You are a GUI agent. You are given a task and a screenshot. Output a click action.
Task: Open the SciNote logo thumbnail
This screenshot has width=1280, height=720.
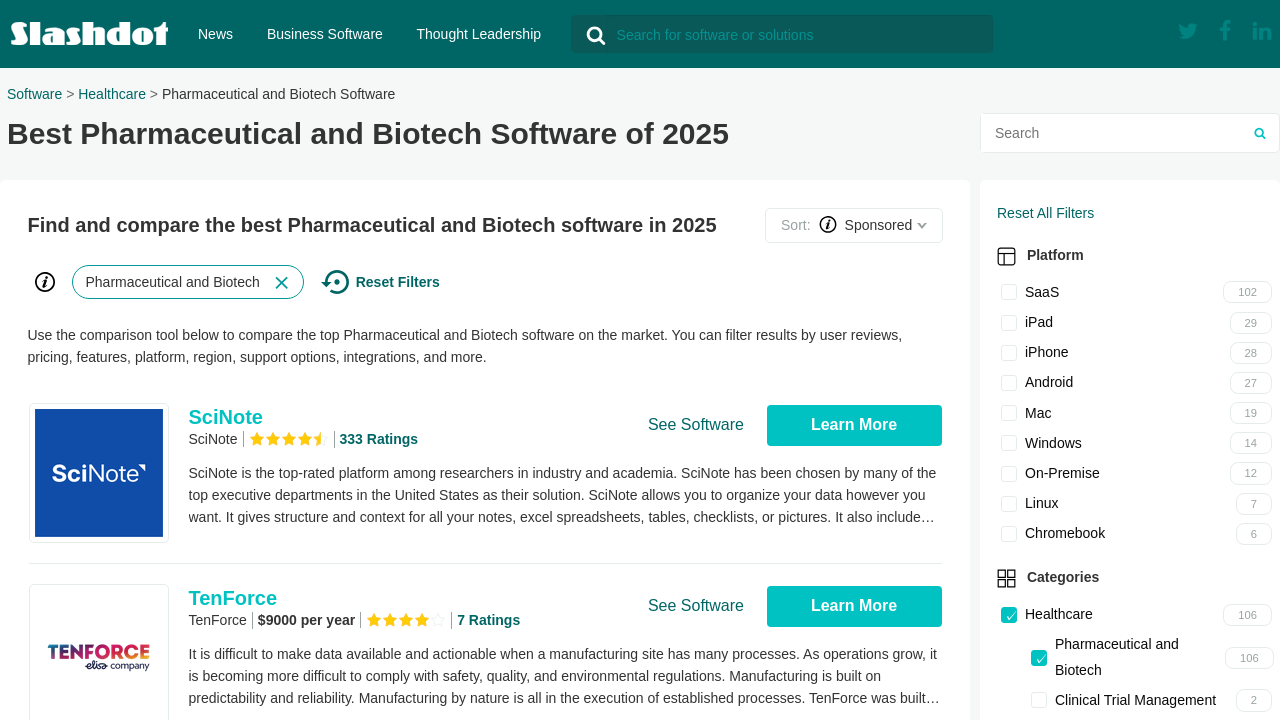(99, 473)
